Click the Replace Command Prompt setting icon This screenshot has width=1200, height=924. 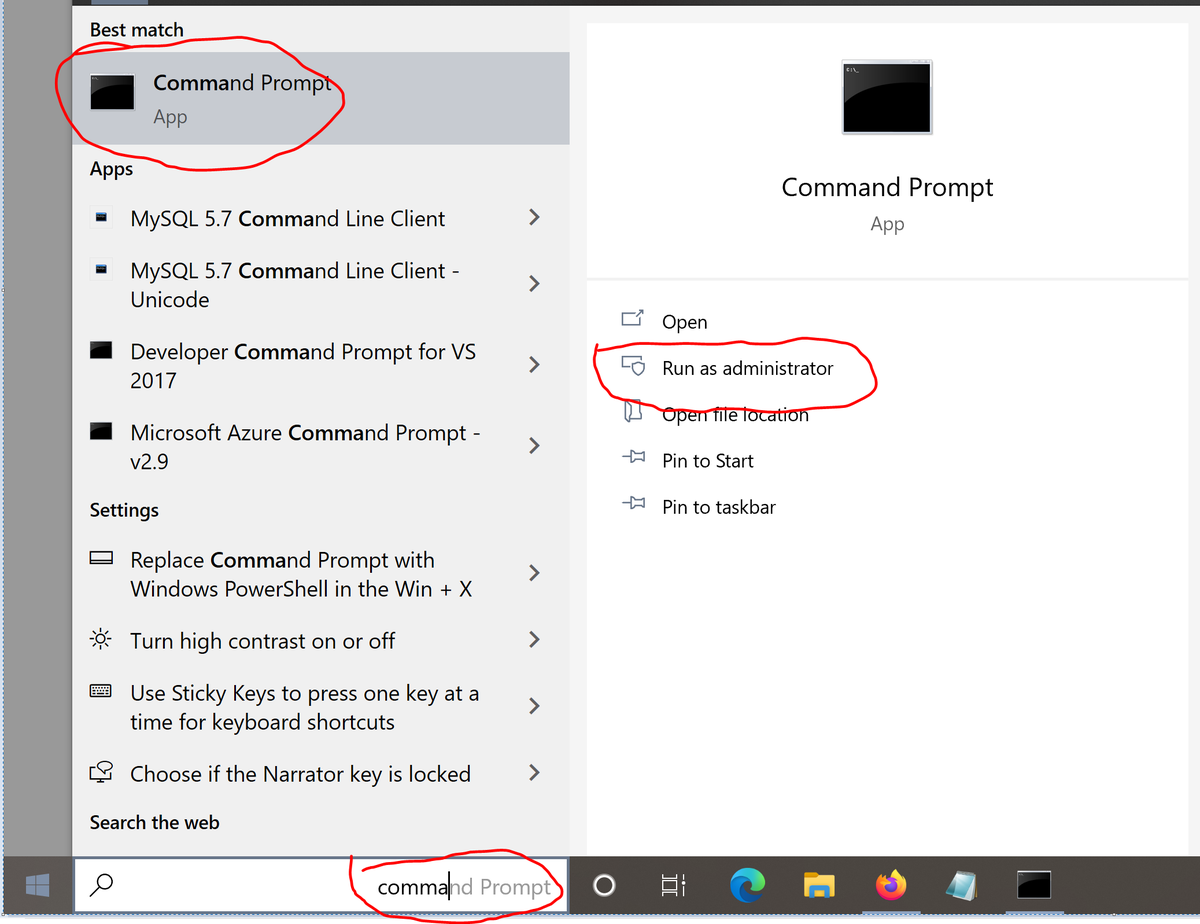pos(101,559)
